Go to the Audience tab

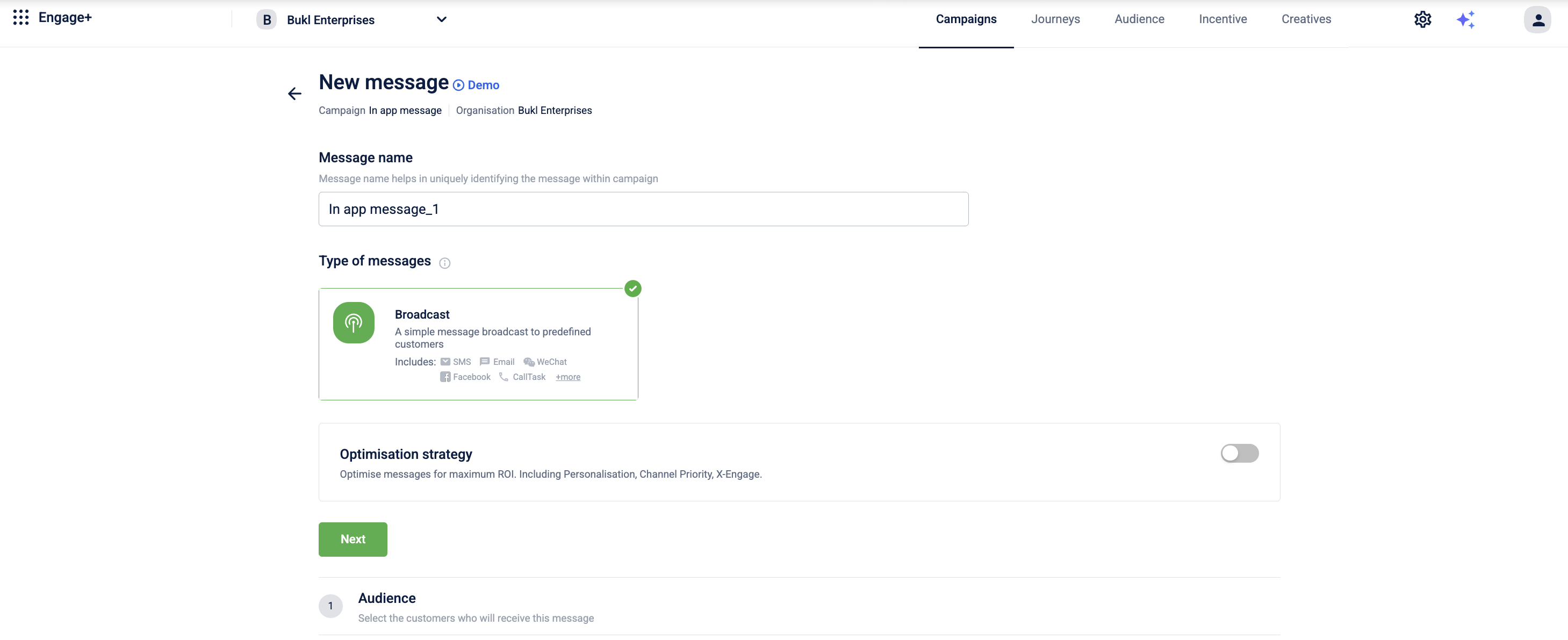coord(1140,19)
